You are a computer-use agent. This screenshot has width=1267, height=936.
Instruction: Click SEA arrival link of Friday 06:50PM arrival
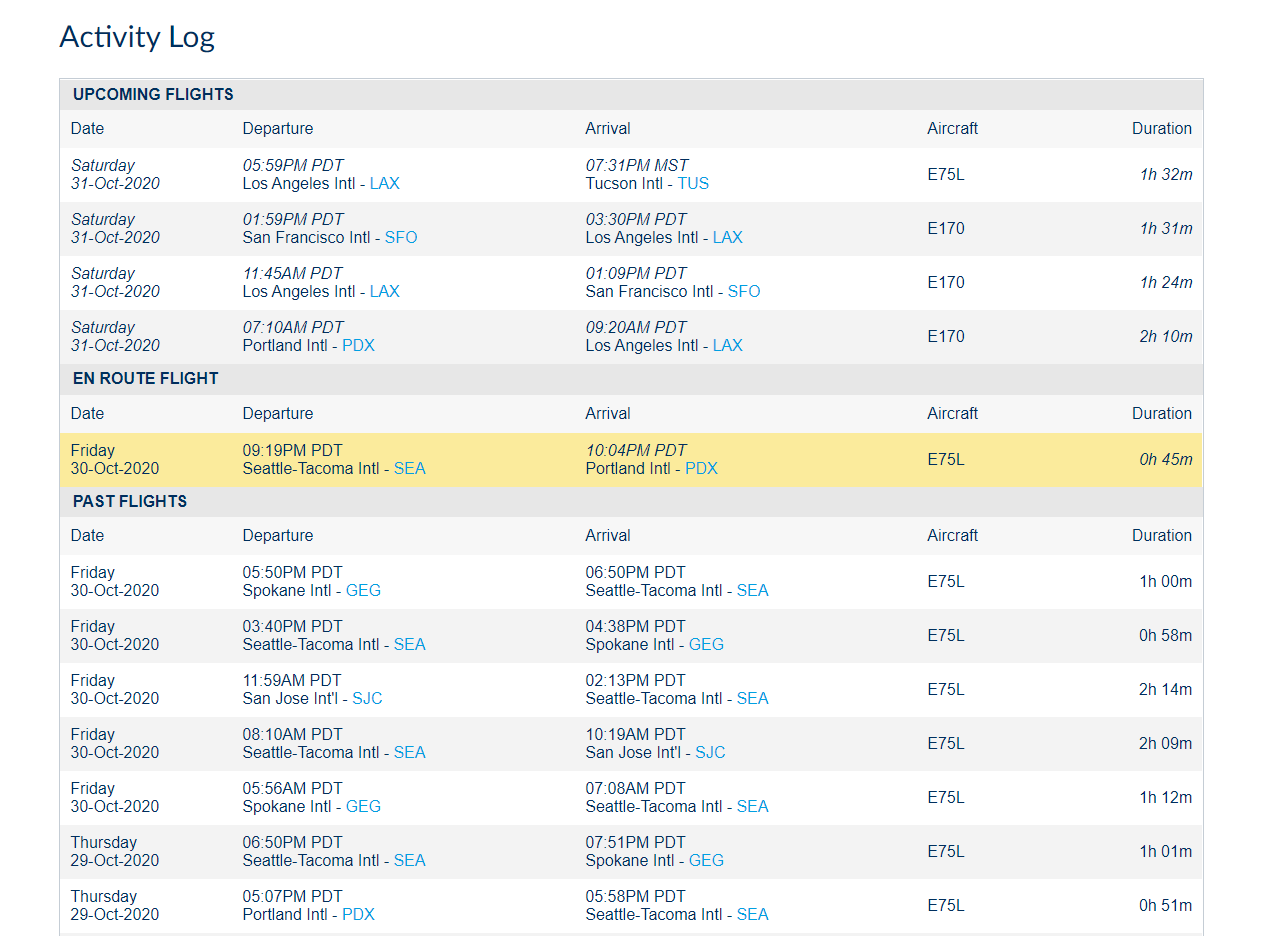pyautogui.click(x=753, y=591)
